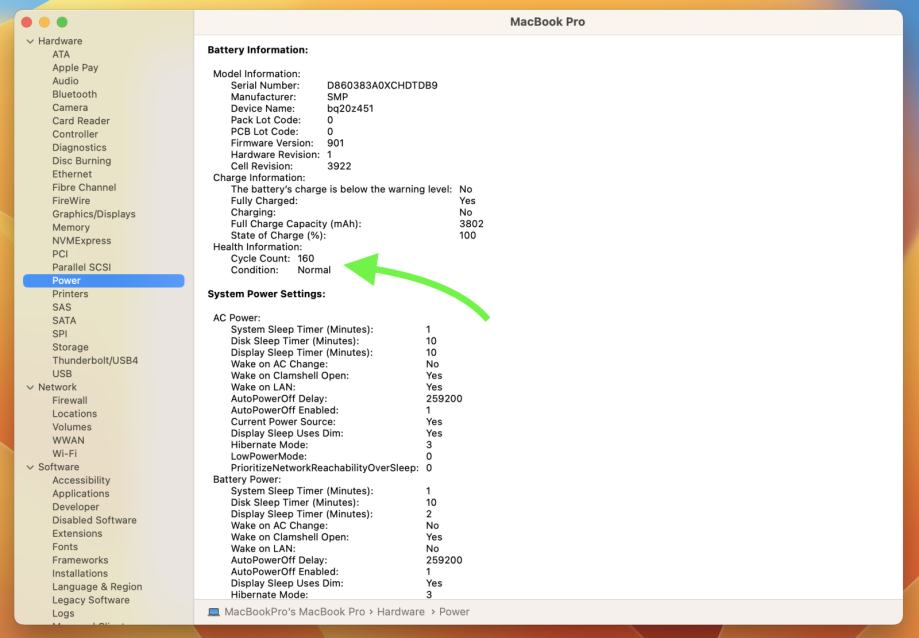Image resolution: width=919 pixels, height=638 pixels.
Task: Select PCI in the sidebar
Action: click(60, 254)
